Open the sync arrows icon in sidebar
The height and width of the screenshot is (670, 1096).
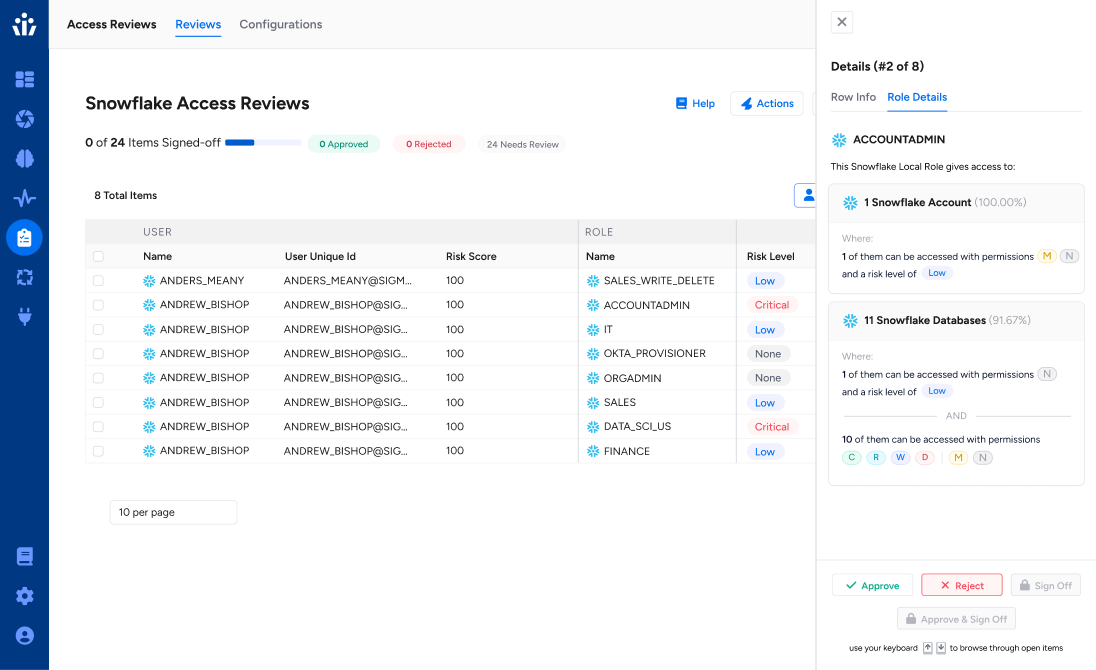24,277
